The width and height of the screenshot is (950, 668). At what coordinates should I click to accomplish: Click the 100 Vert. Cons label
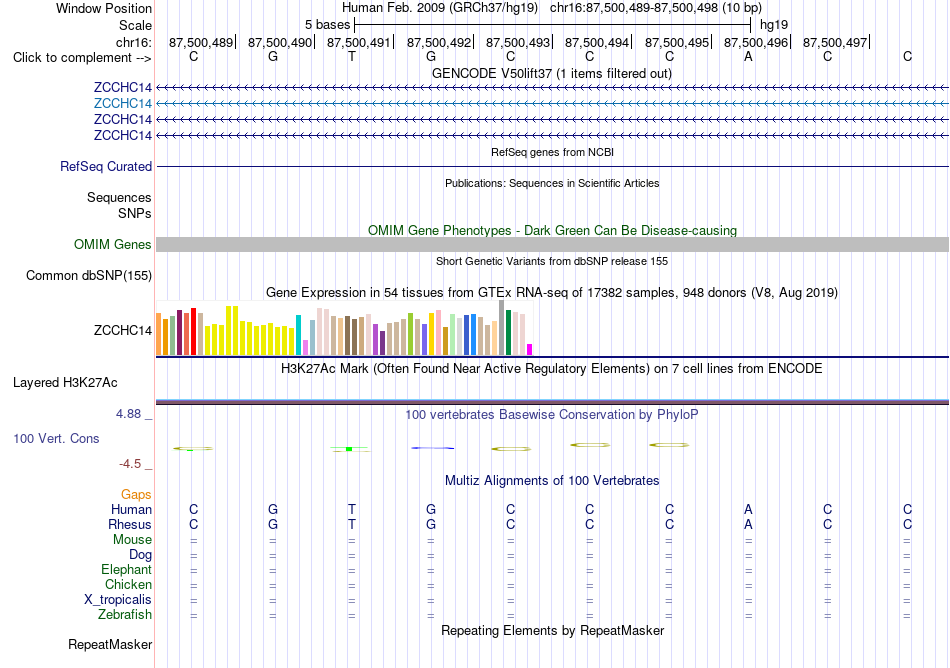tap(56, 438)
